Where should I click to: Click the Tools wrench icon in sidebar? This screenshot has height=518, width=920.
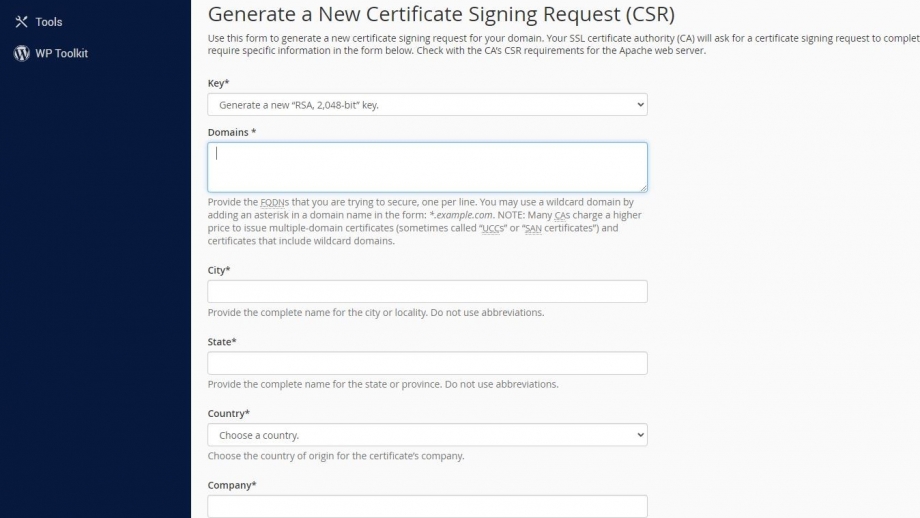pos(22,22)
